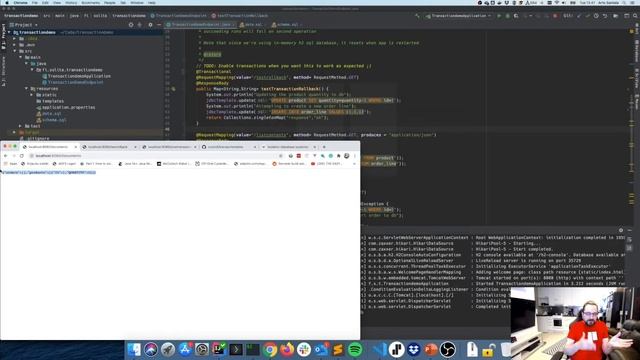Open Visual Studio Code from the Dock

point(379,350)
